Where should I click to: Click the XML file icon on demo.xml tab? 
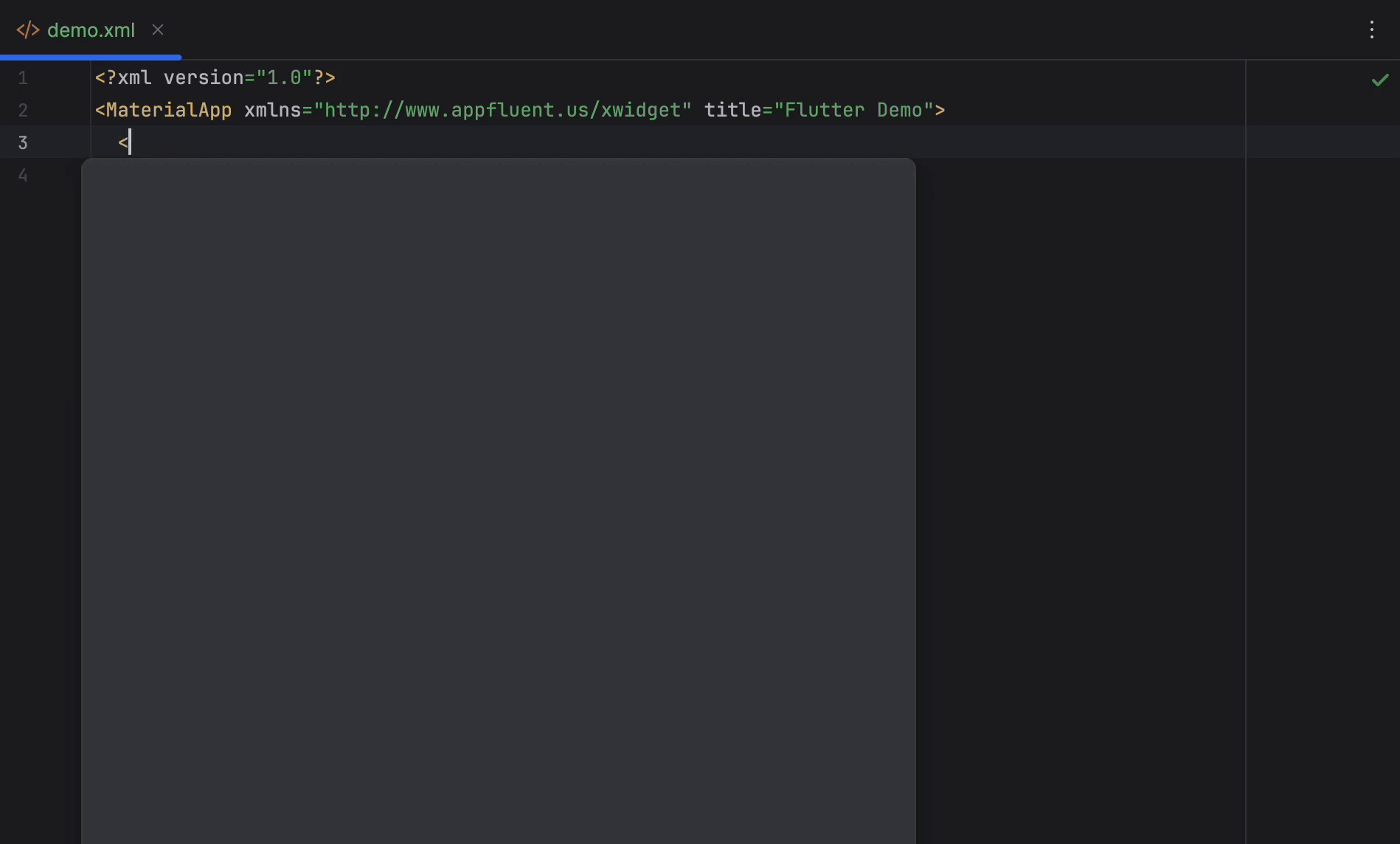click(x=27, y=30)
